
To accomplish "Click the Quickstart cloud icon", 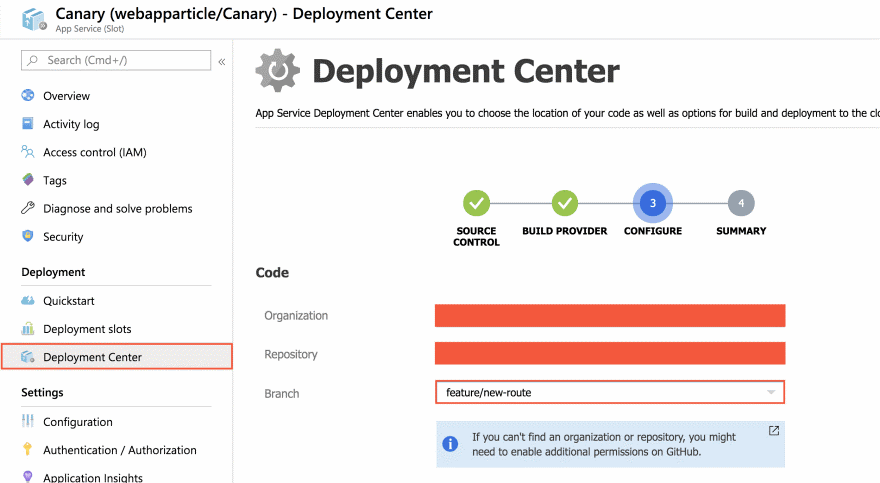I will click(28, 301).
